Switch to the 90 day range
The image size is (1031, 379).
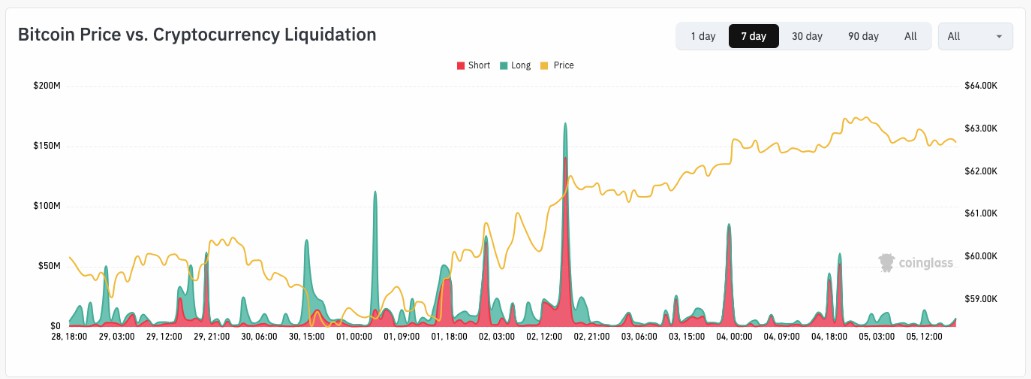pos(863,36)
